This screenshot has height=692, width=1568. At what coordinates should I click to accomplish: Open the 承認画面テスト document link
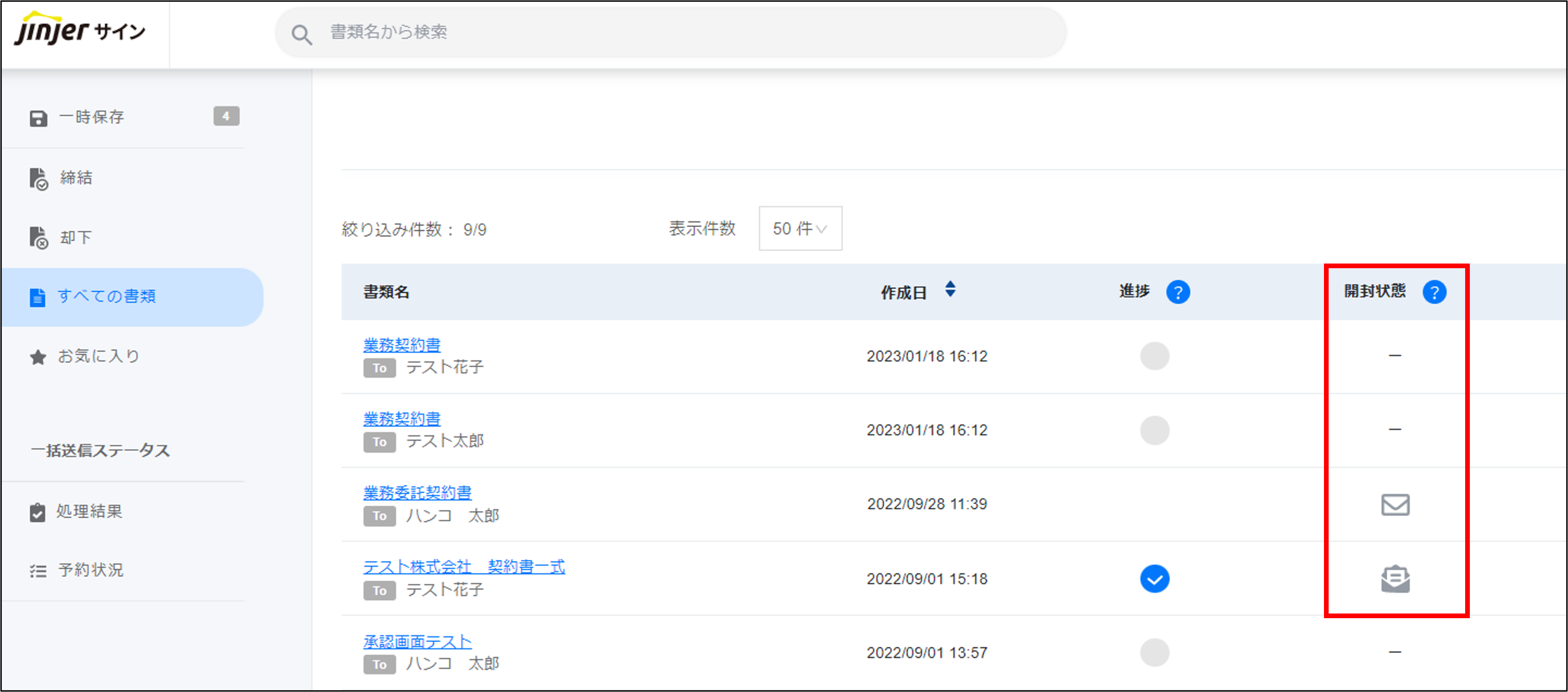[417, 641]
